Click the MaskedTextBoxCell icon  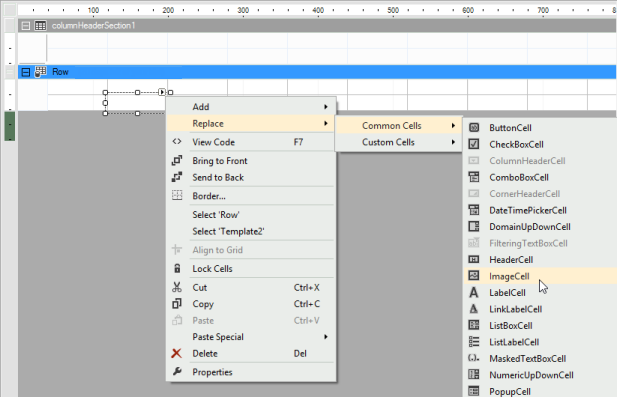click(474, 358)
